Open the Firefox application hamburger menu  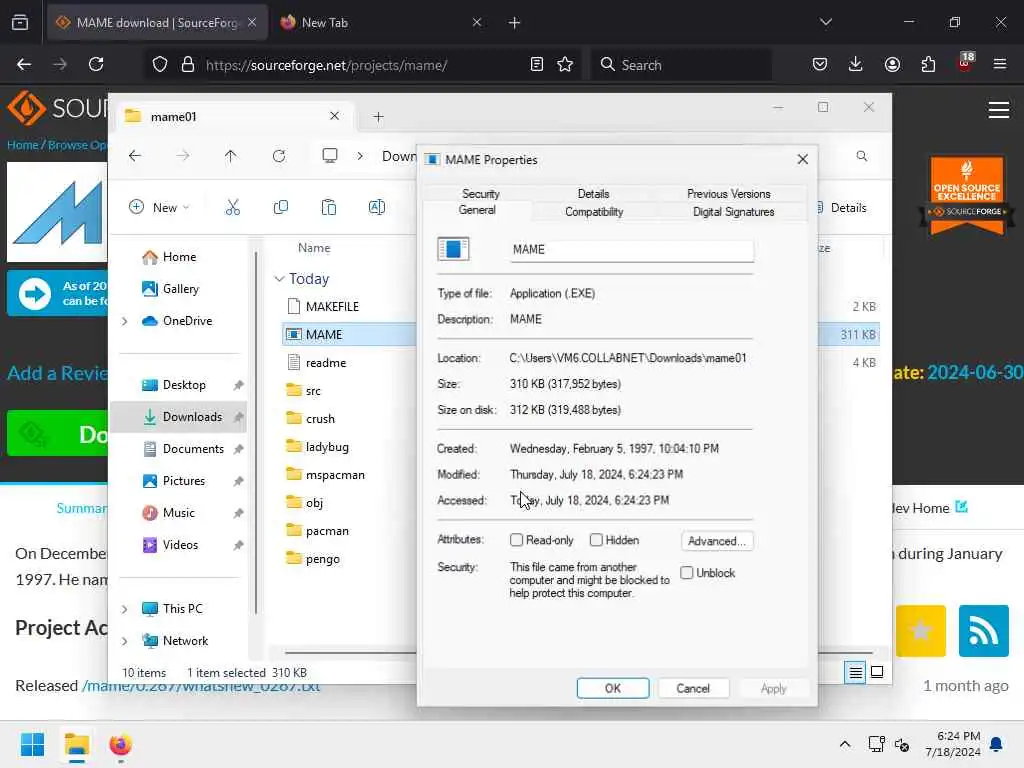point(999,64)
